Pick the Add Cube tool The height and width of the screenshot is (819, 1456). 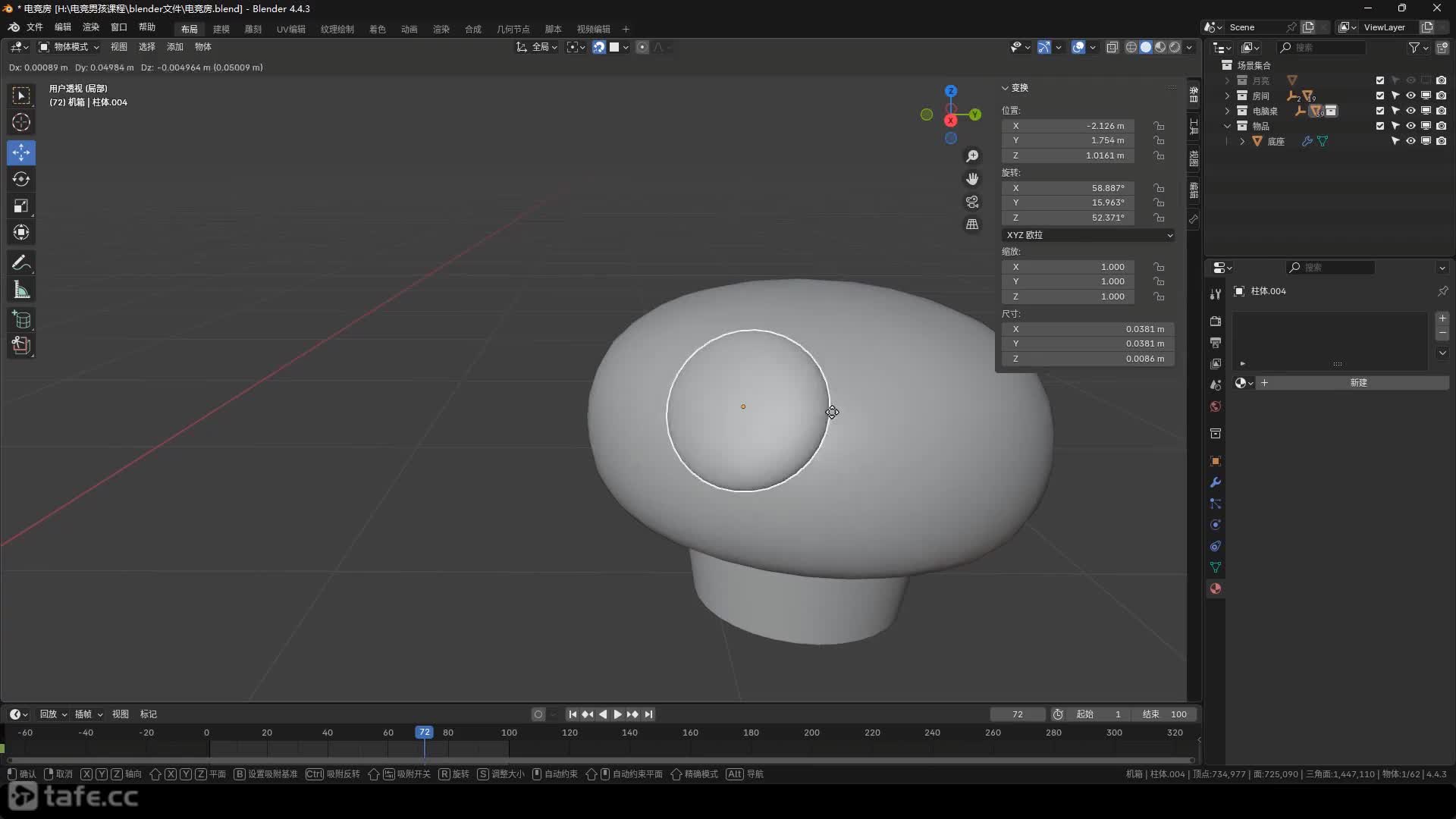coord(21,319)
